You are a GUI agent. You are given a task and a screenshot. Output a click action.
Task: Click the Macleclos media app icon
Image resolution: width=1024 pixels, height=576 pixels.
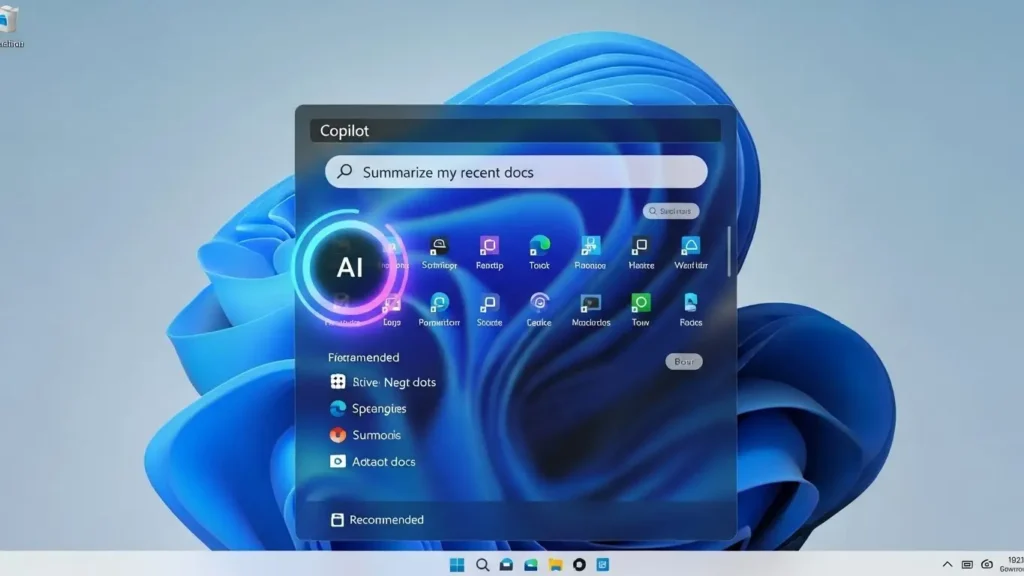590,308
